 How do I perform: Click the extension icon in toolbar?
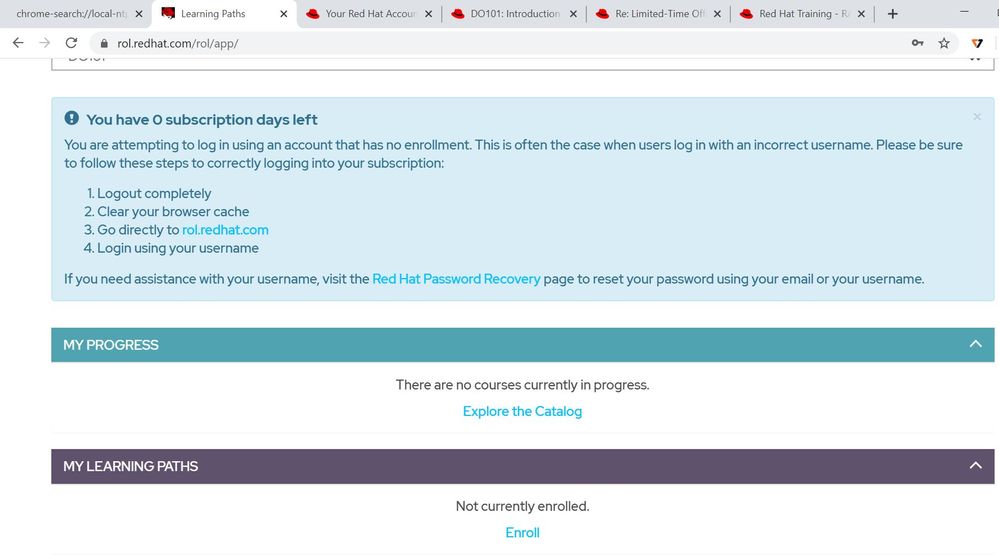978,43
